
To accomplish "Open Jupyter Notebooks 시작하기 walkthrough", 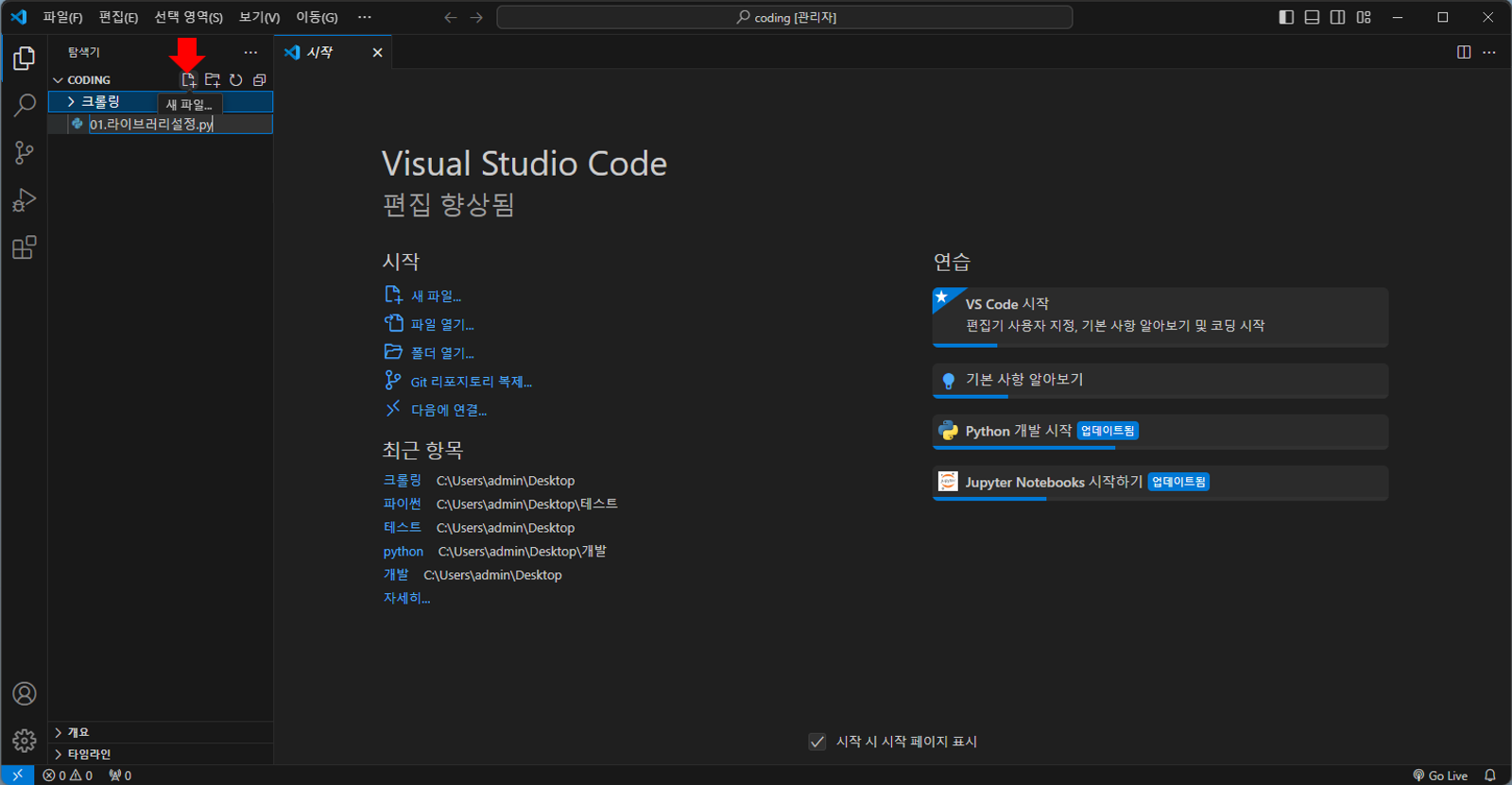I will coord(1160,483).
